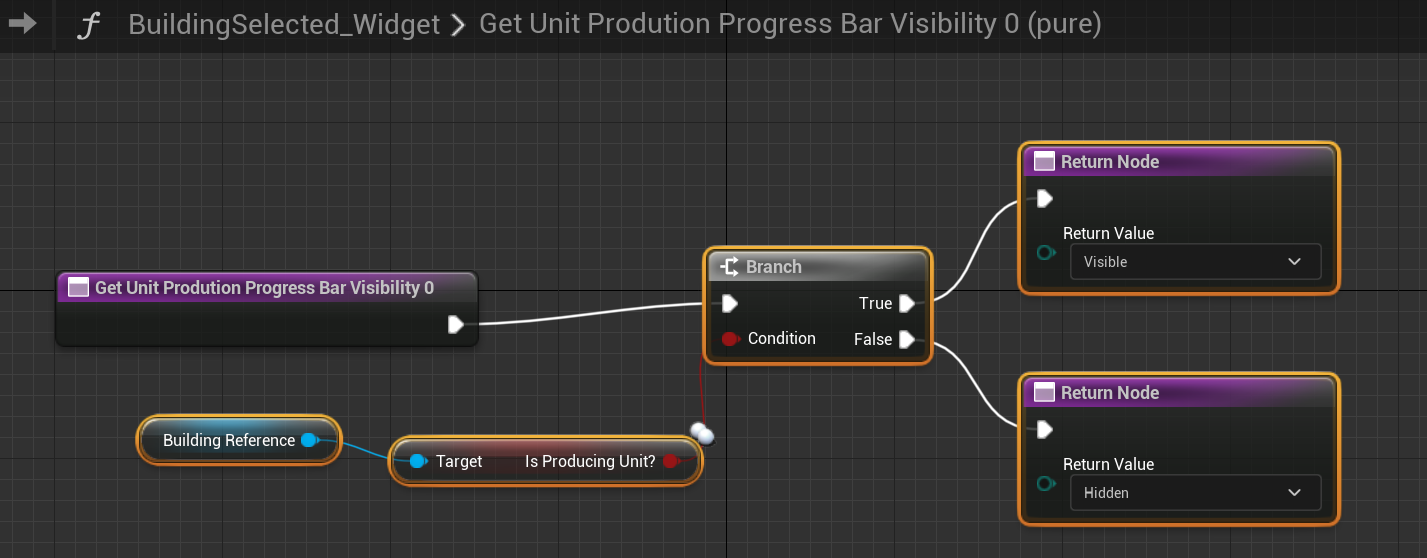The height and width of the screenshot is (558, 1427).
Task: Click the function entry node's output exec pin
Action: [x=456, y=324]
